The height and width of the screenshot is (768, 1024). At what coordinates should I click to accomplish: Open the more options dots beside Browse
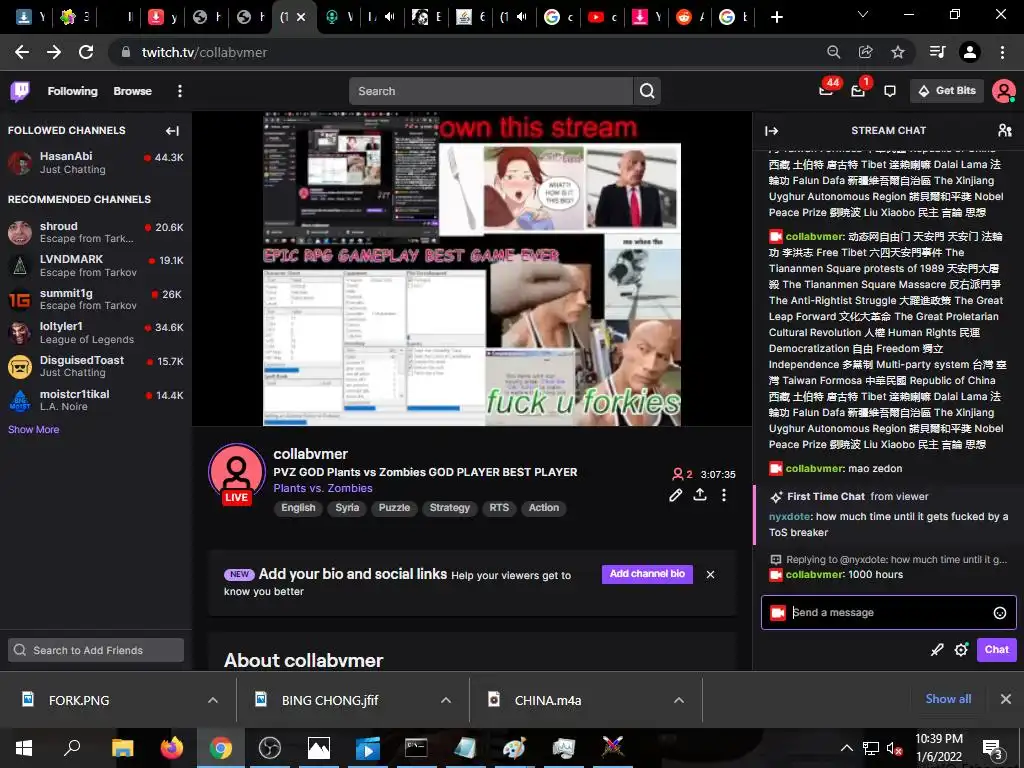click(180, 91)
